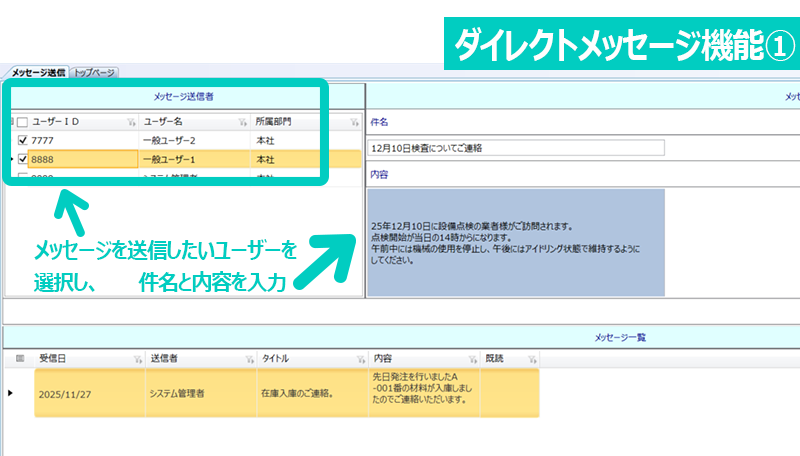
Task: Click the 在庫入庫のご連絡 title cell
Action: (310, 393)
